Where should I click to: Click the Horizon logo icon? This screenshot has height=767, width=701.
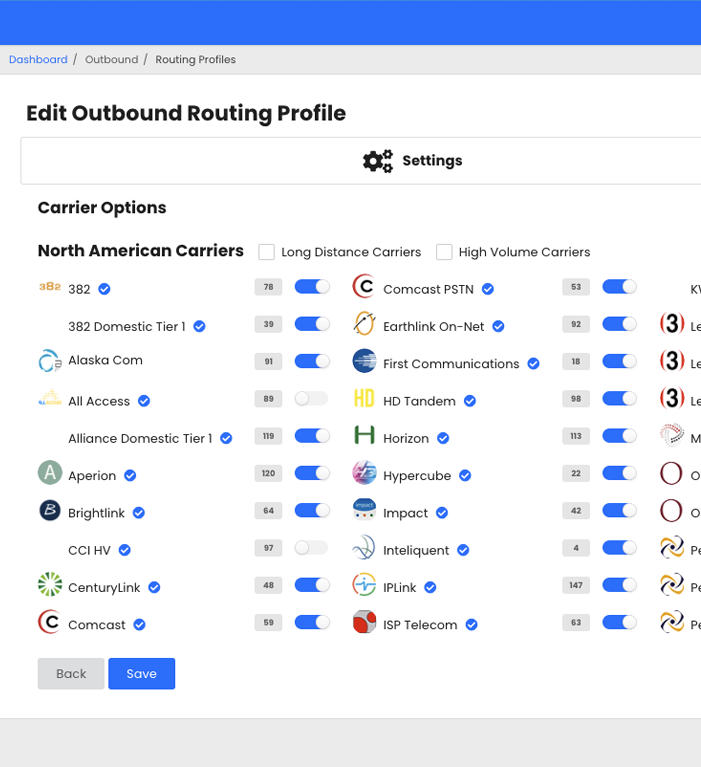click(364, 435)
